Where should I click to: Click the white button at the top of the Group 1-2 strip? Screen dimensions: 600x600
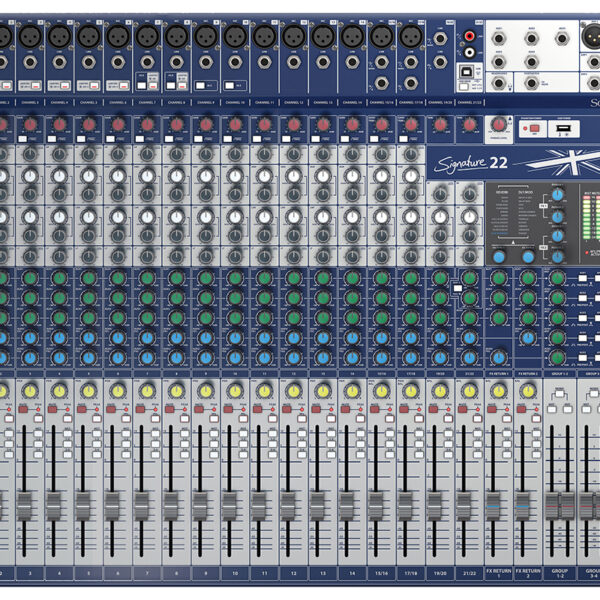[x=559, y=394]
